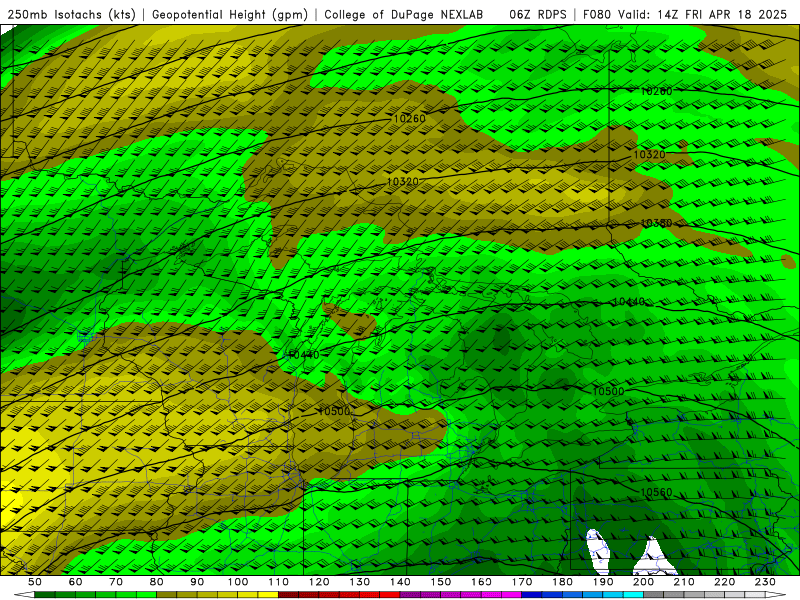Click the "50" value on the color scale
800x600 pixels.
click(x=35, y=582)
